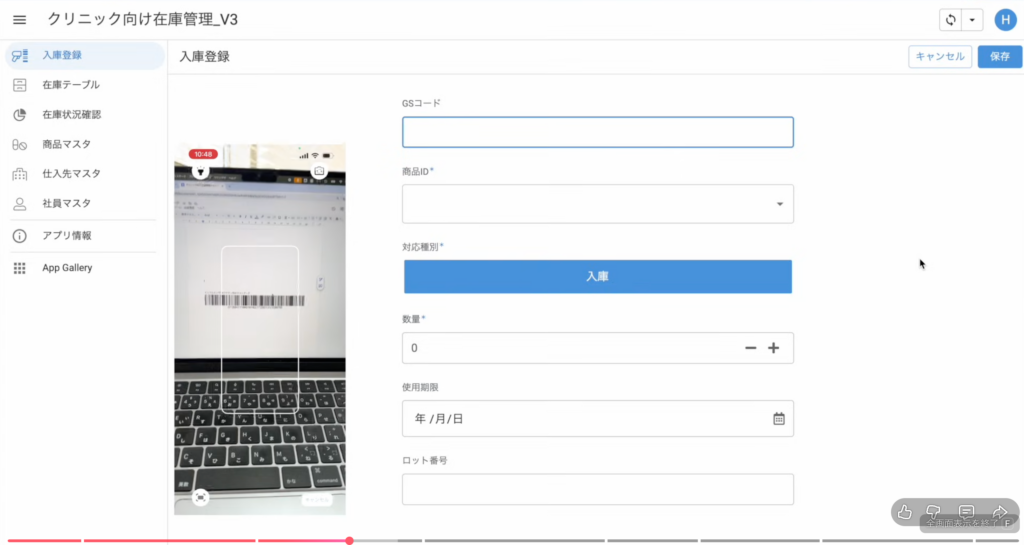1024x545 pixels.
Task: Open the hamburger navigation menu
Action: coord(19,20)
